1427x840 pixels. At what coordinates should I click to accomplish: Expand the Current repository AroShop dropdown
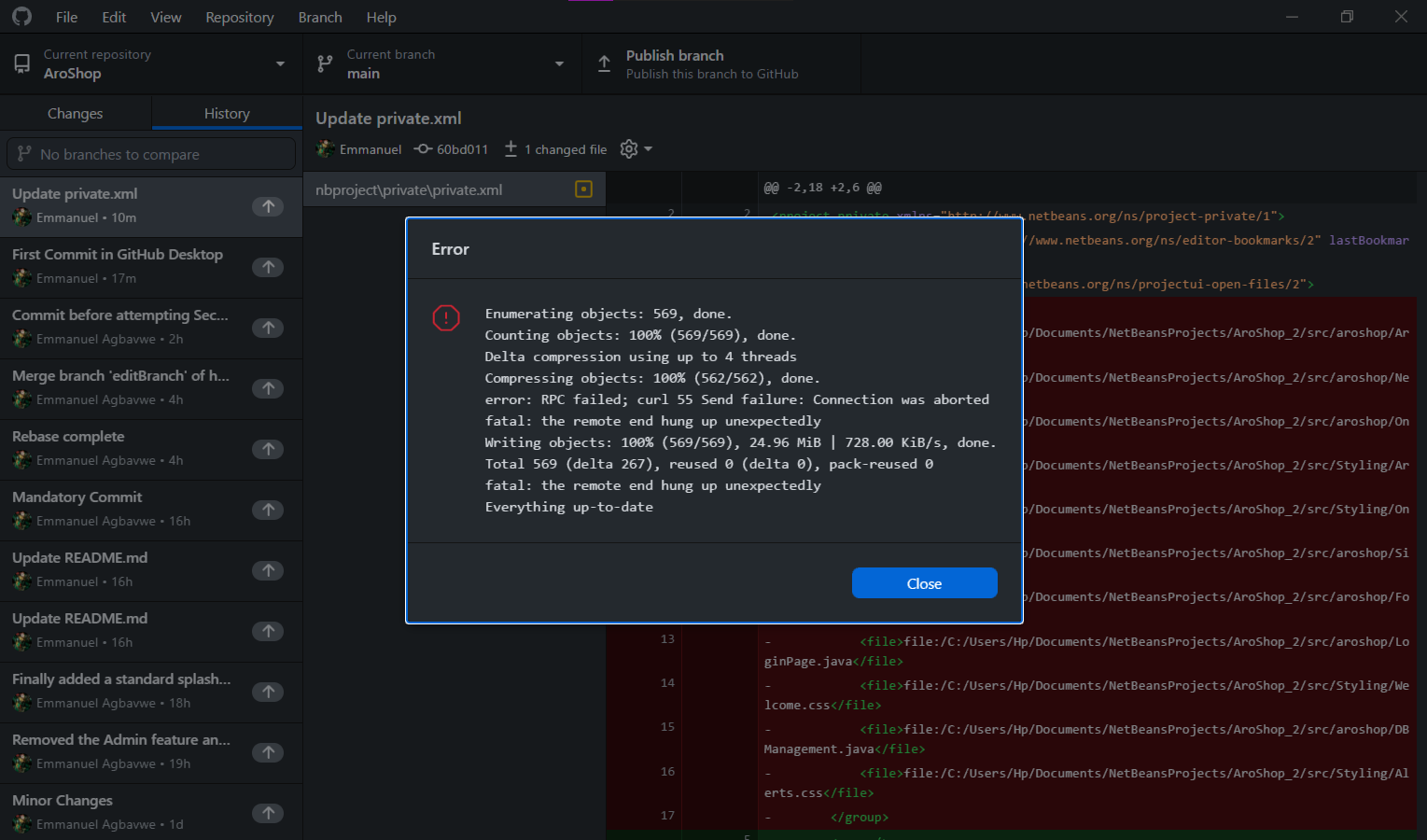click(151, 63)
